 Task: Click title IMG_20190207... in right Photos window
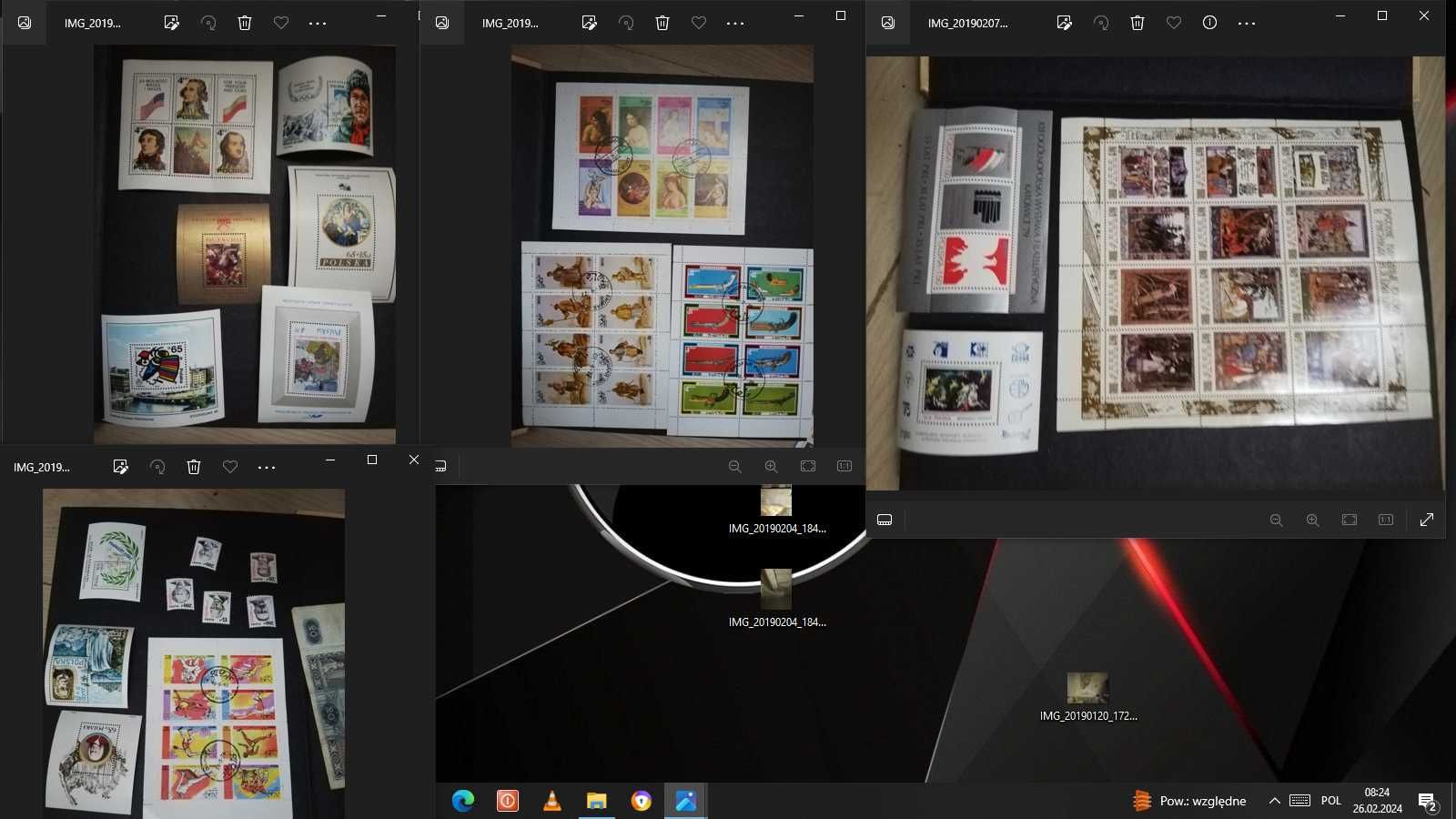point(967,24)
